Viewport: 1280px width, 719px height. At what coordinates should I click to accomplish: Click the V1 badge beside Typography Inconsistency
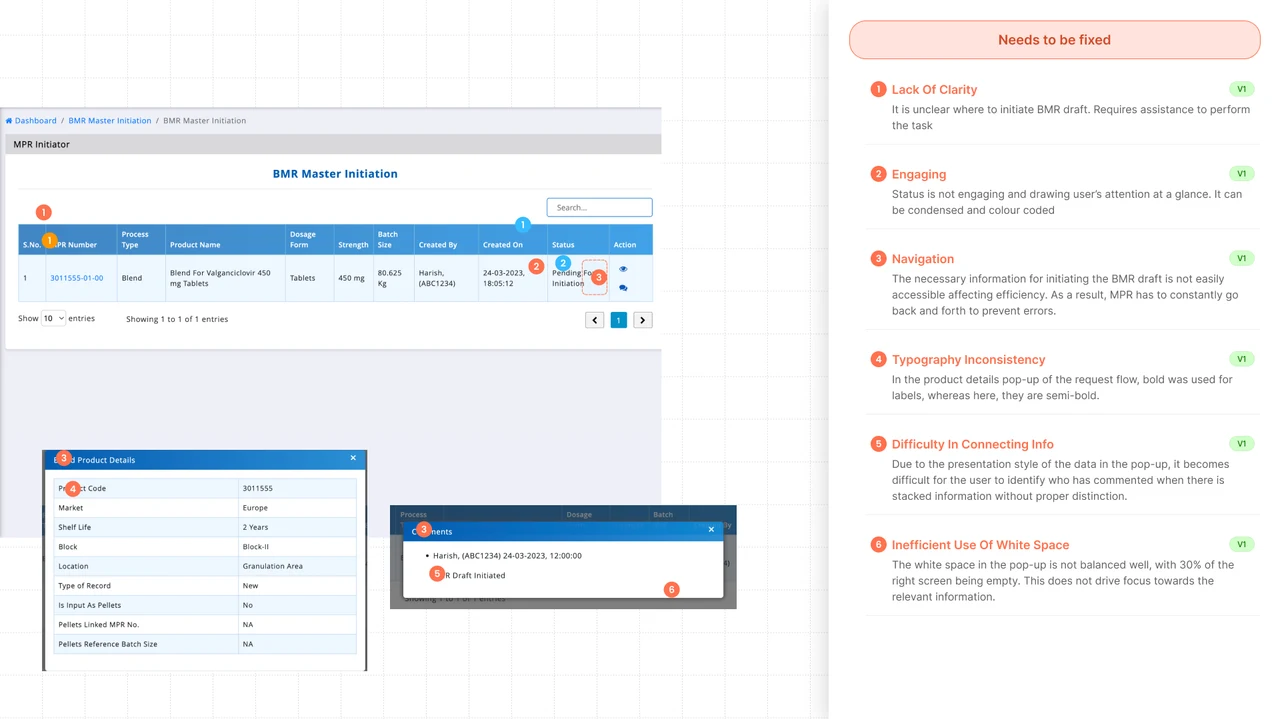tap(1241, 359)
